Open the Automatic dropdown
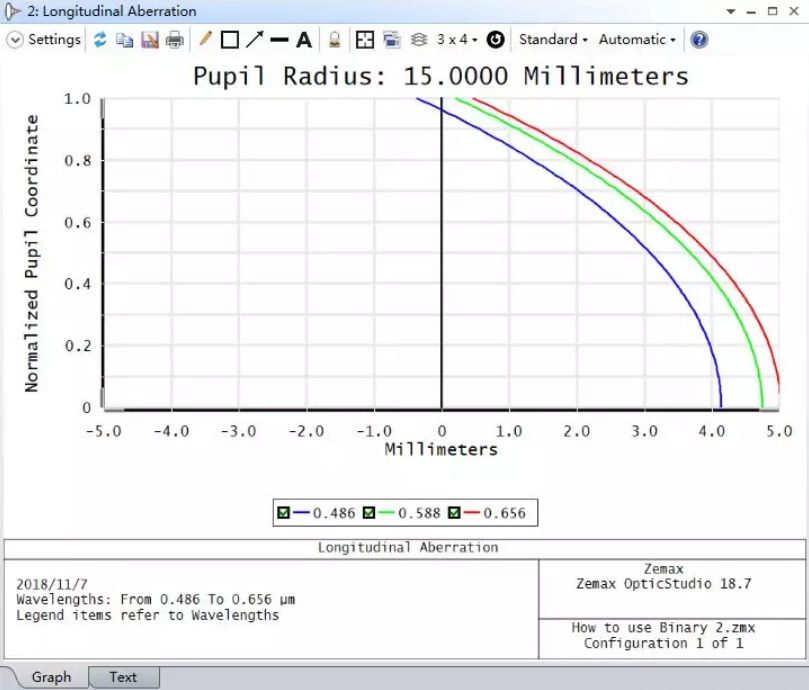Screen dimensions: 809x690 pos(636,40)
